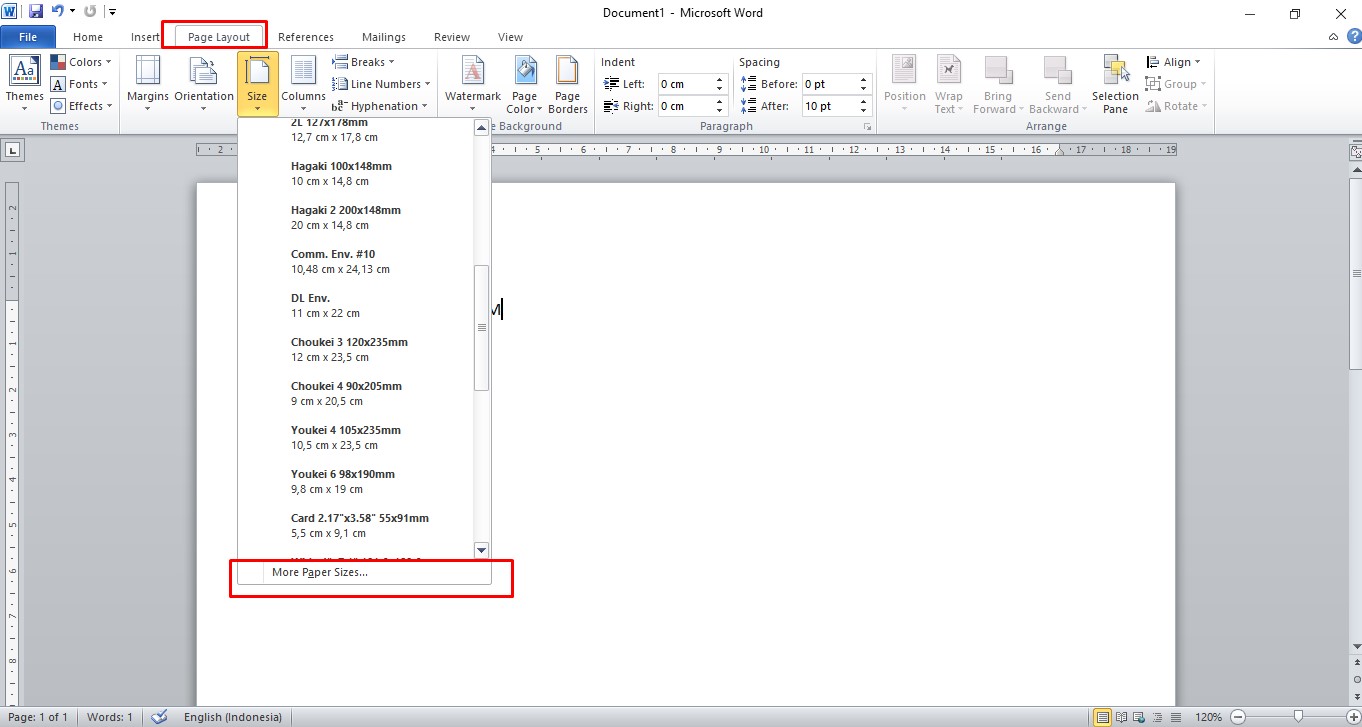Select the Orientation icon

pyautogui.click(x=203, y=84)
